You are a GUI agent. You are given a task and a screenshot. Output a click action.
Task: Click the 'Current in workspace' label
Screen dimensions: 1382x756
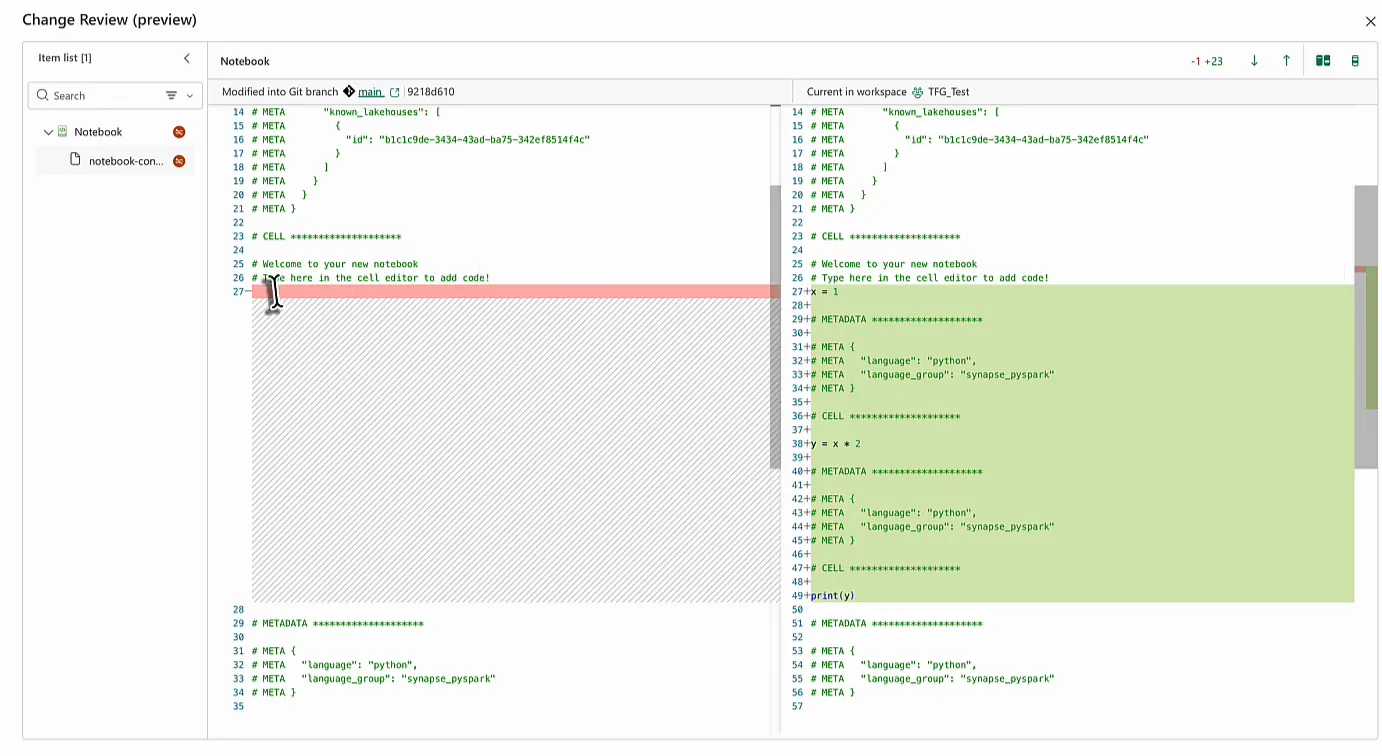pyautogui.click(x=857, y=92)
